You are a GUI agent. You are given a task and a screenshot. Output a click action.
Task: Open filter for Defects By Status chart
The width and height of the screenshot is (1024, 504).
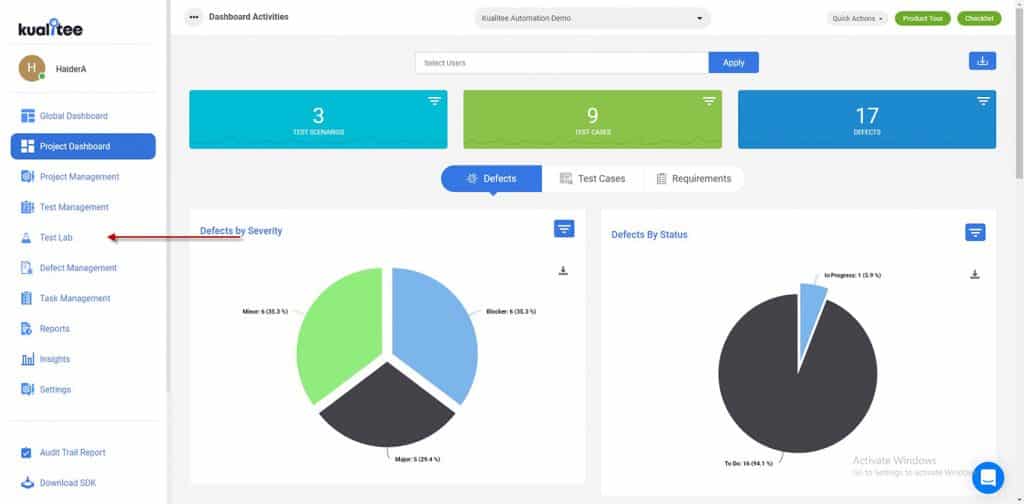[x=975, y=232]
